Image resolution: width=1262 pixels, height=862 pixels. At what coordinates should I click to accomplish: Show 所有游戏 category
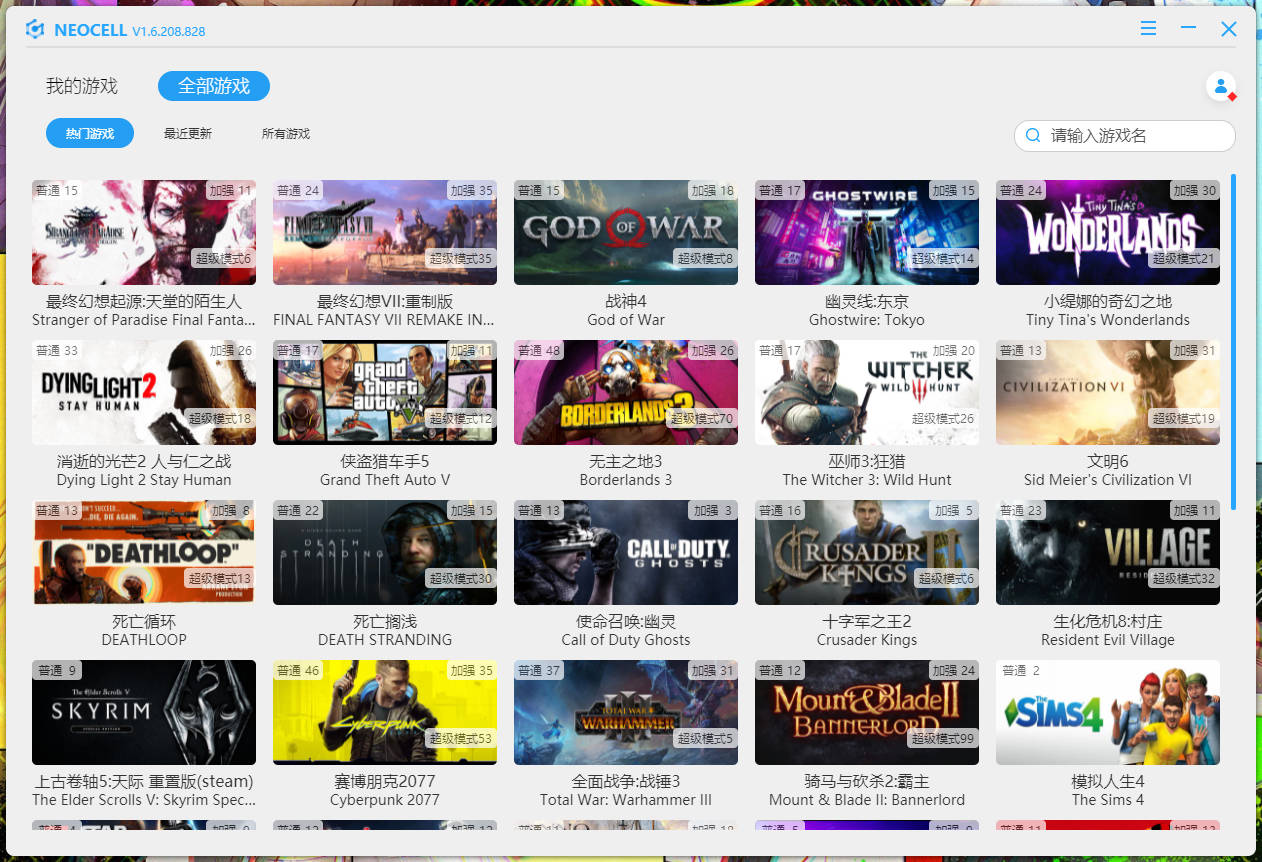[286, 134]
